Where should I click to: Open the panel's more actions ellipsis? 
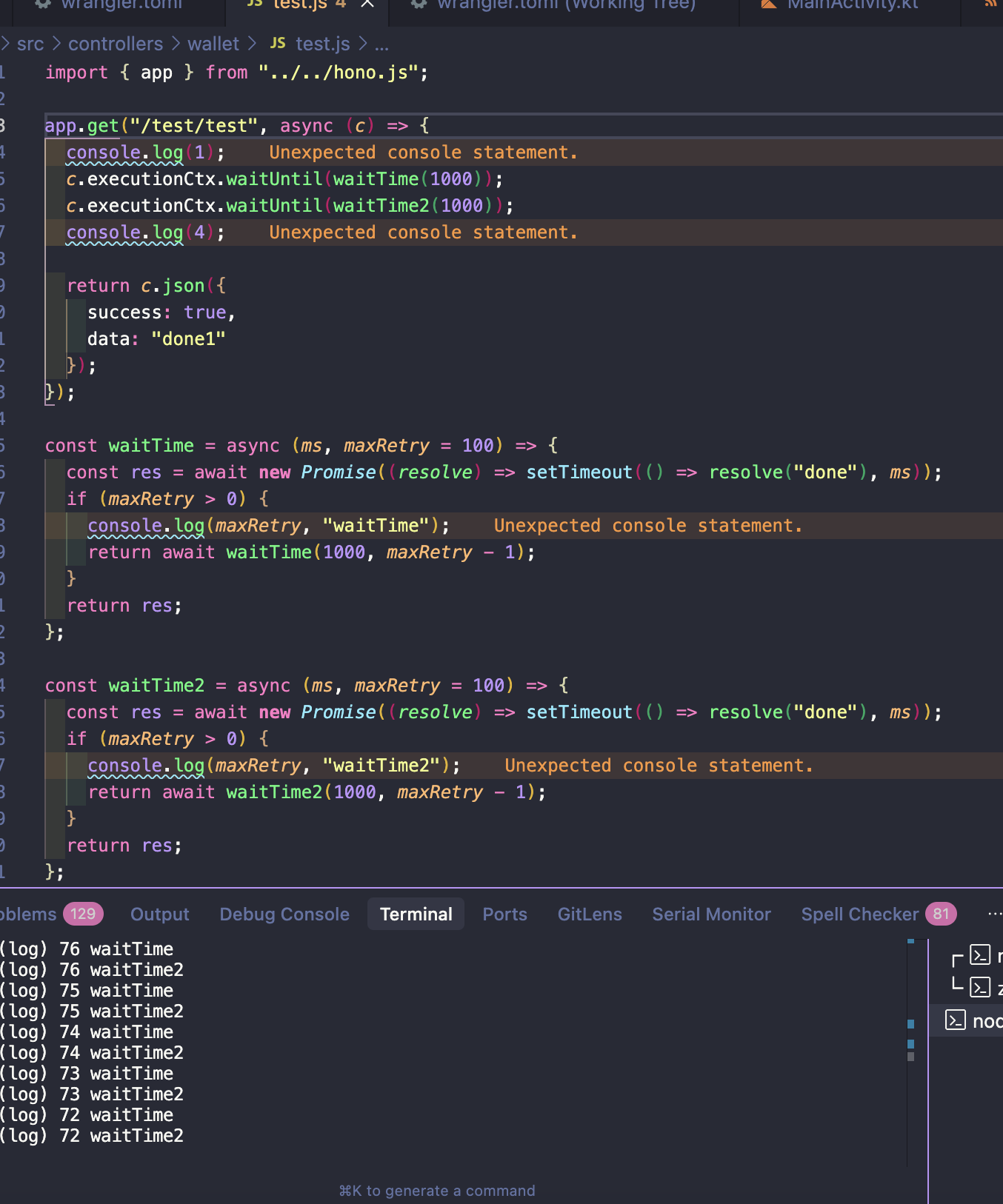pyautogui.click(x=994, y=914)
